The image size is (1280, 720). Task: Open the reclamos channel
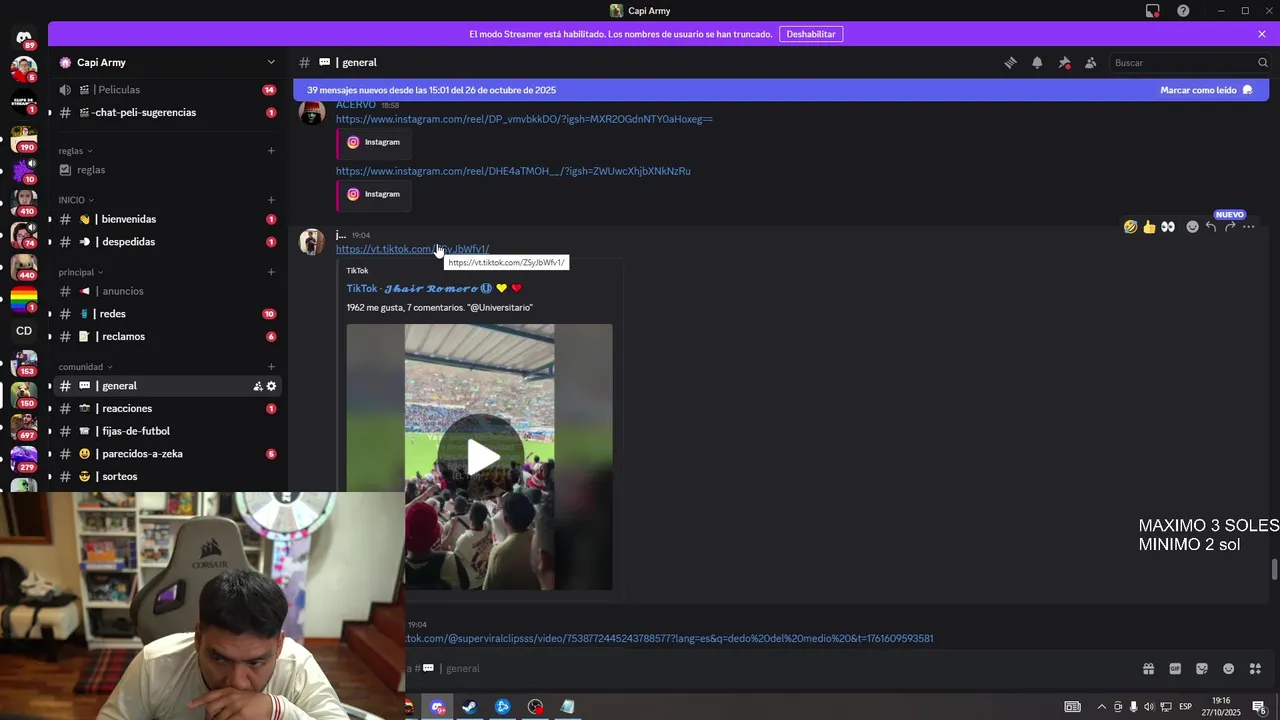point(166,337)
